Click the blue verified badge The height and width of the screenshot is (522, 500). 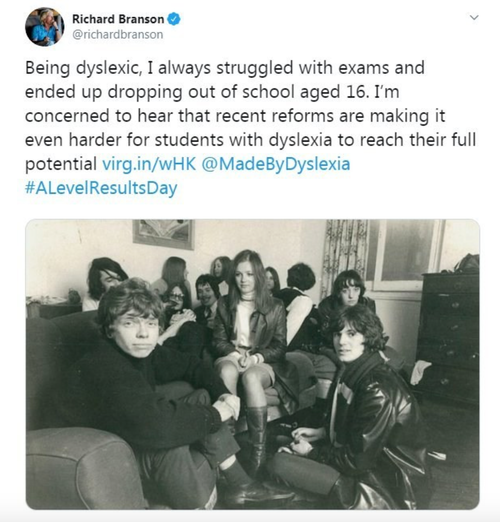[x=174, y=19]
